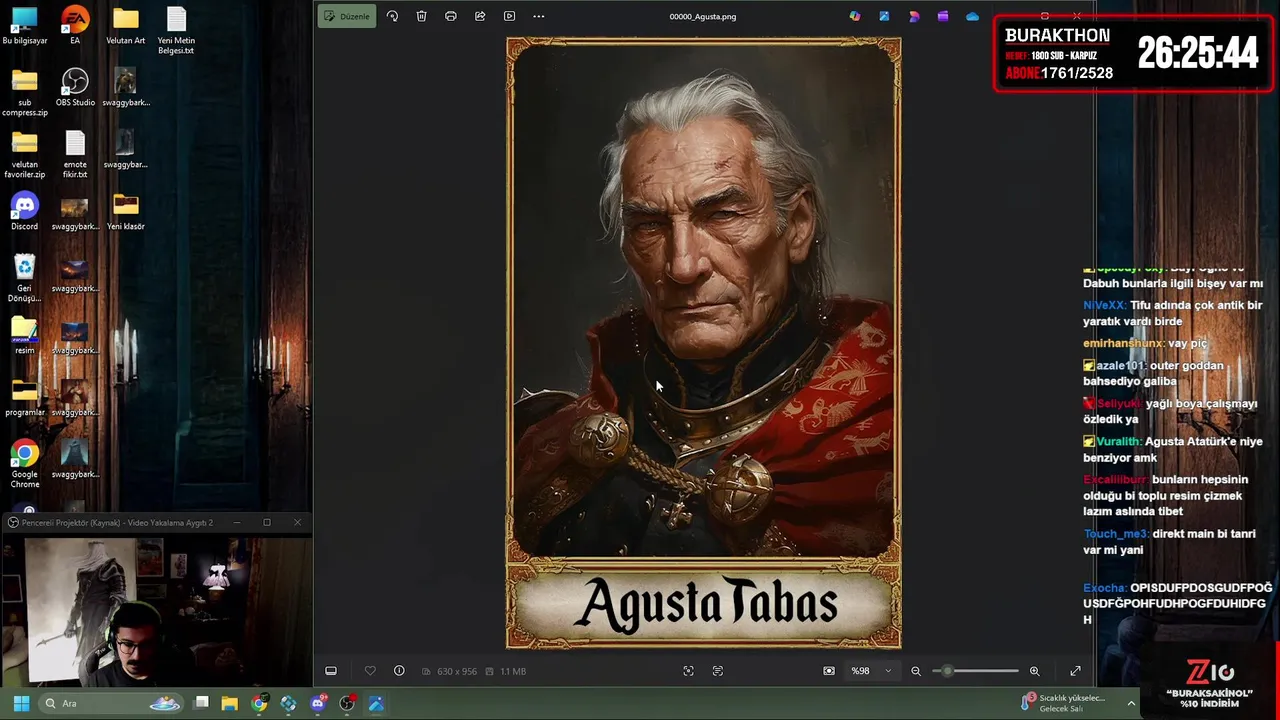1280x720 pixels.
Task: Click the Düzenle edit button in Photos
Action: 347,16
